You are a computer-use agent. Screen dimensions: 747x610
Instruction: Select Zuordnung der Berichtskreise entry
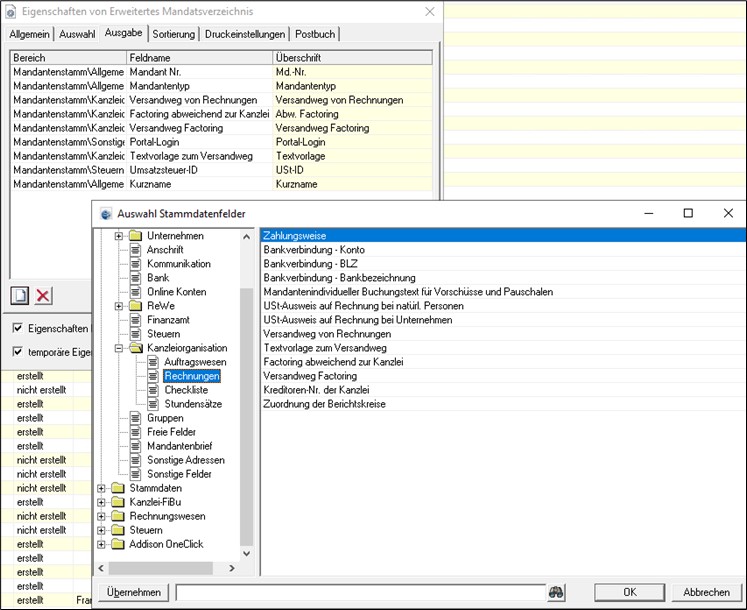[503, 404]
